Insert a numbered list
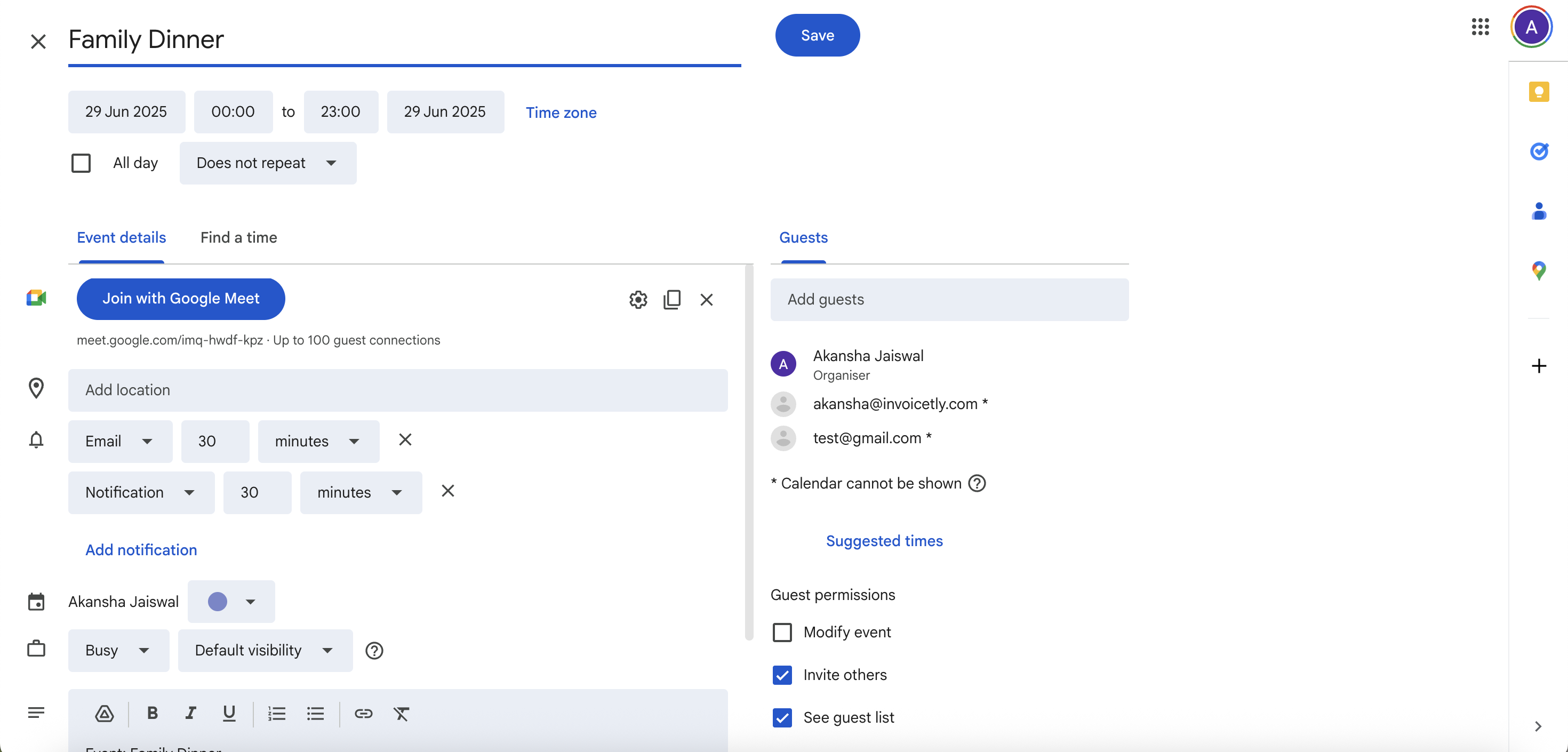 pyautogui.click(x=277, y=713)
